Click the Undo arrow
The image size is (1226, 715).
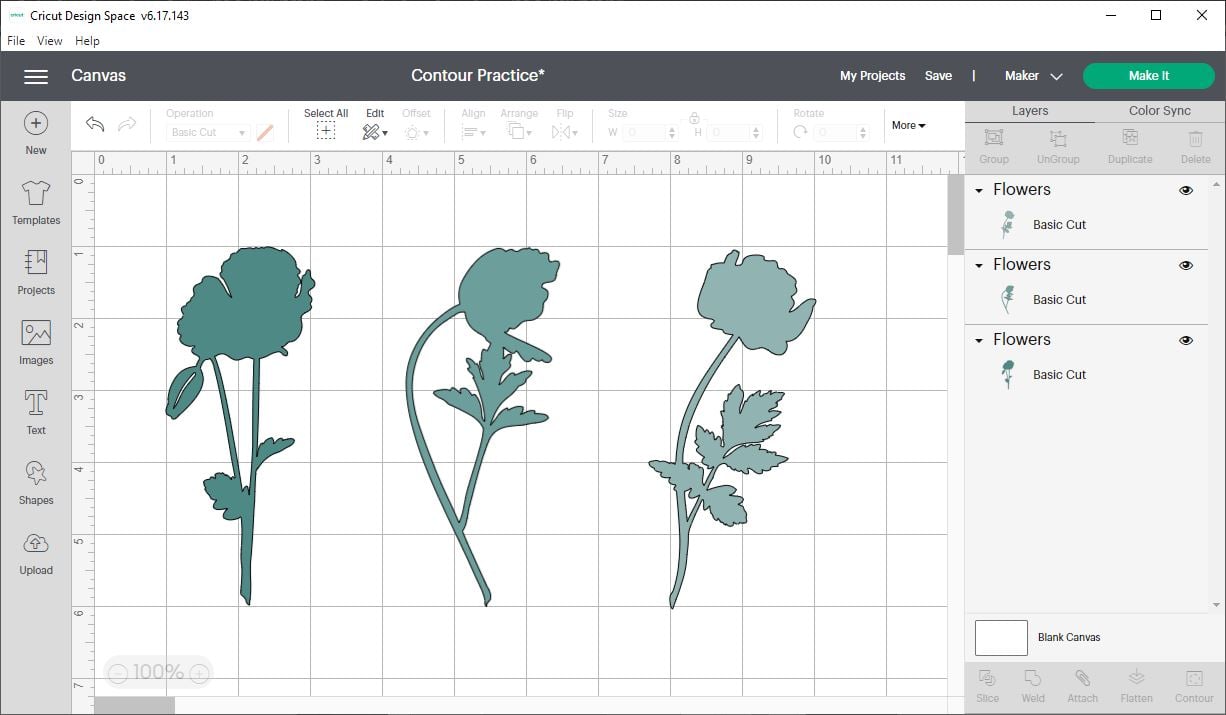95,124
